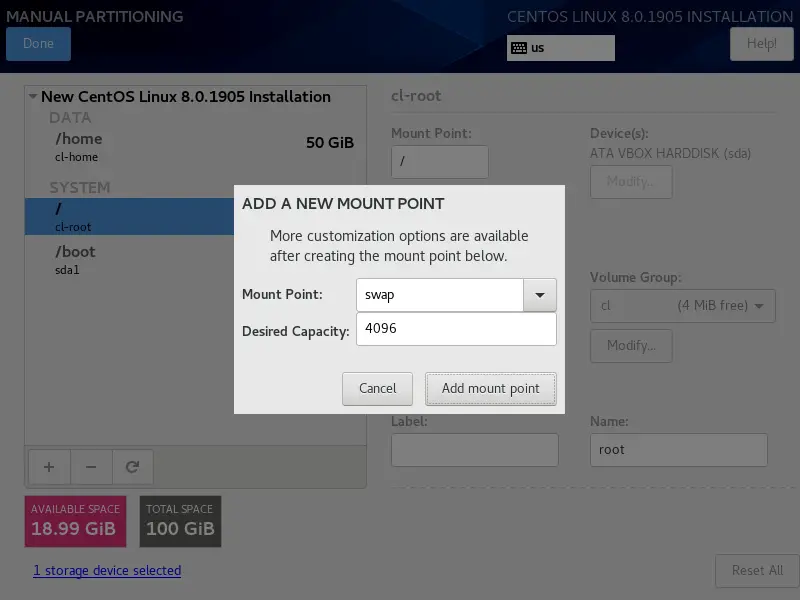This screenshot has width=800, height=600.
Task: Click the swap mount point text field
Action: pyautogui.click(x=440, y=295)
